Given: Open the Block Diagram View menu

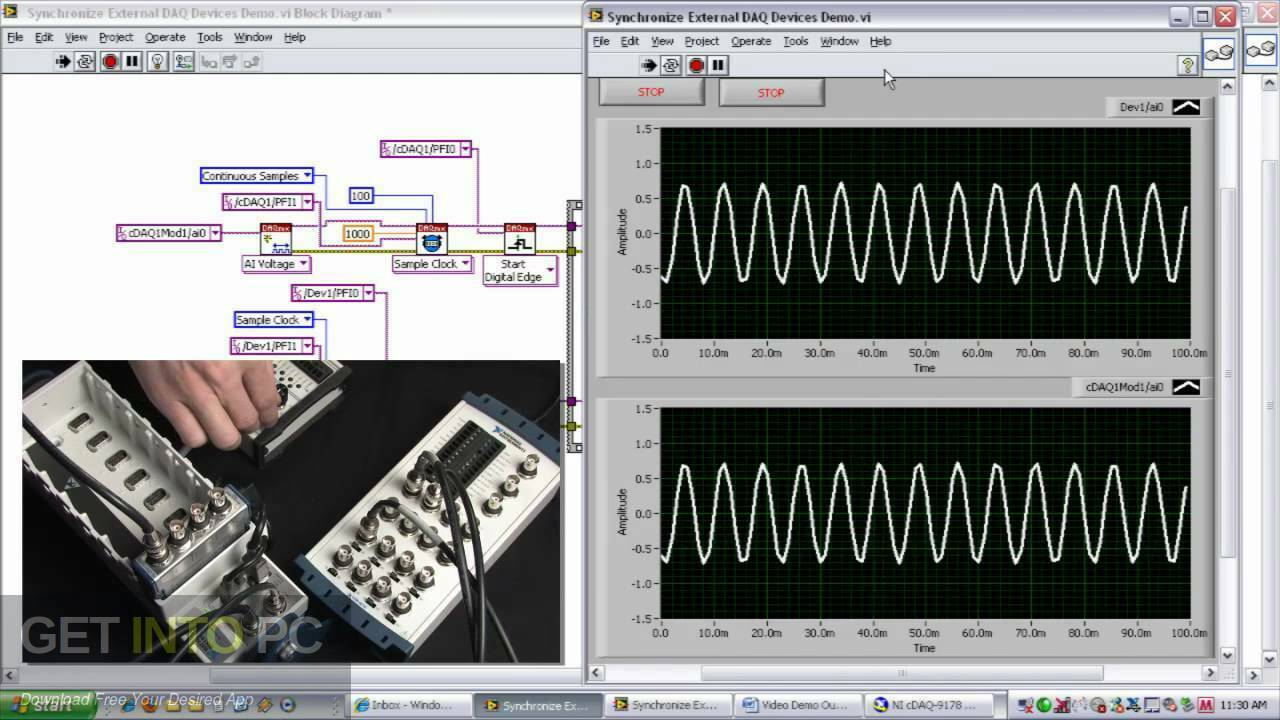Looking at the screenshot, I should 76,37.
